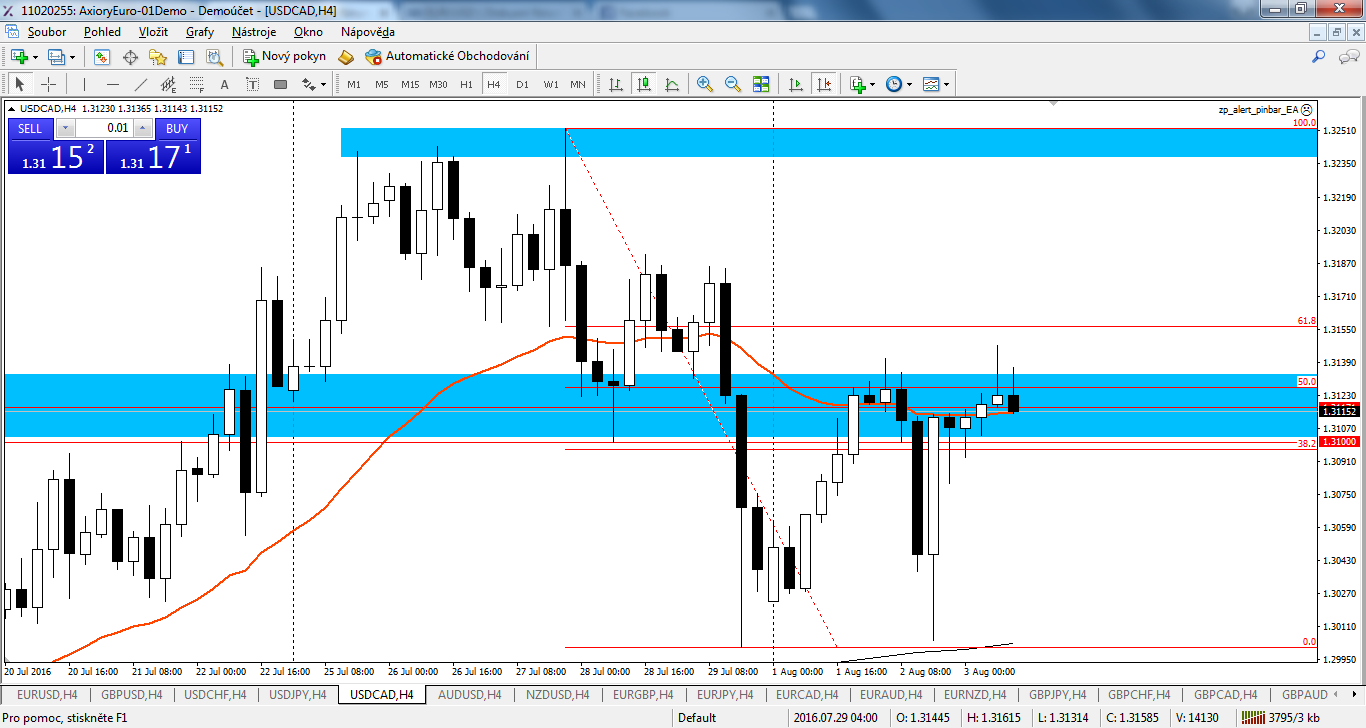1366x728 pixels.
Task: Toggle the Terminal panel icon
Action: click(x=186, y=57)
